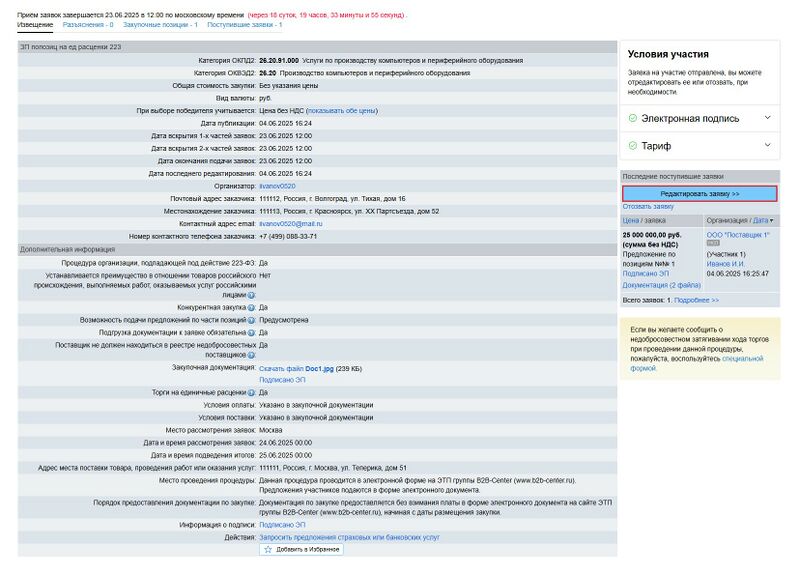Click help icon next to 'Подгрузка документации к заявке обязательна'
This screenshot has height=575, width=800.
(x=251, y=332)
